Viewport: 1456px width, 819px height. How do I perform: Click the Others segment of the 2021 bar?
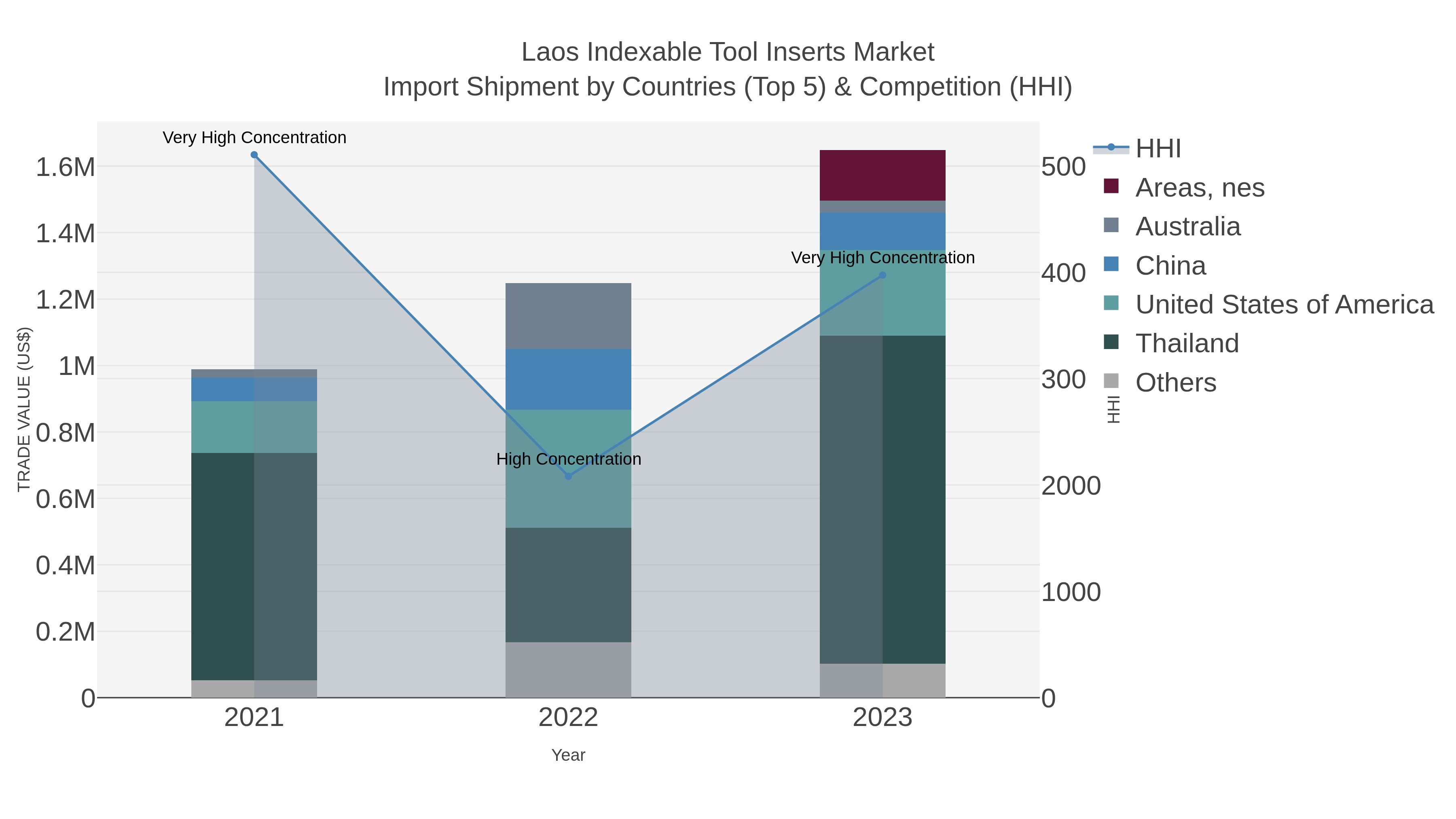coord(254,689)
